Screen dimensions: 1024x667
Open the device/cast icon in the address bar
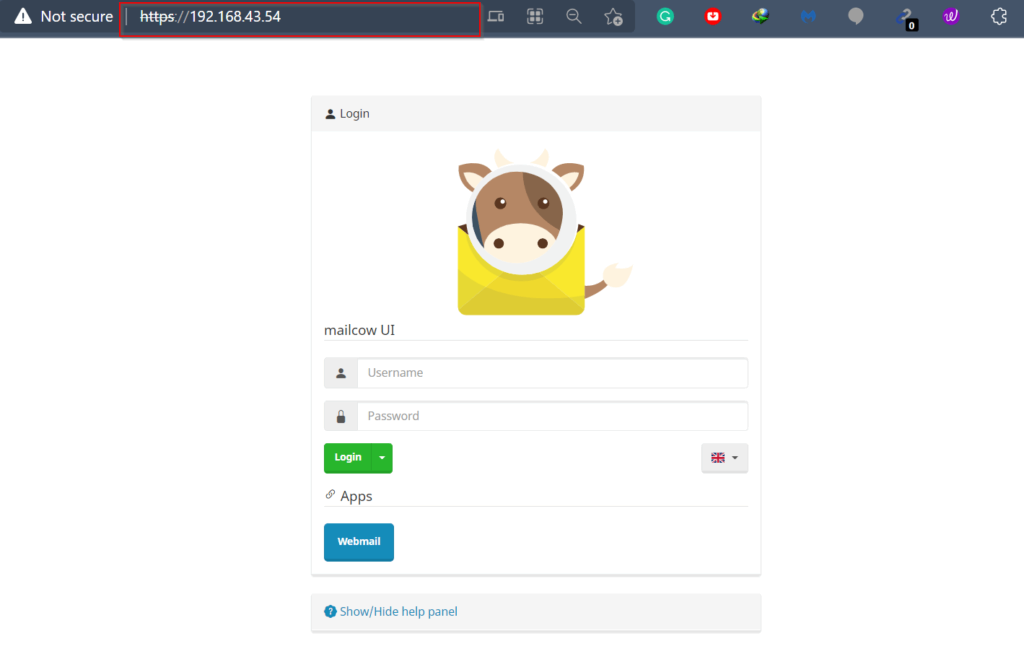[x=496, y=16]
